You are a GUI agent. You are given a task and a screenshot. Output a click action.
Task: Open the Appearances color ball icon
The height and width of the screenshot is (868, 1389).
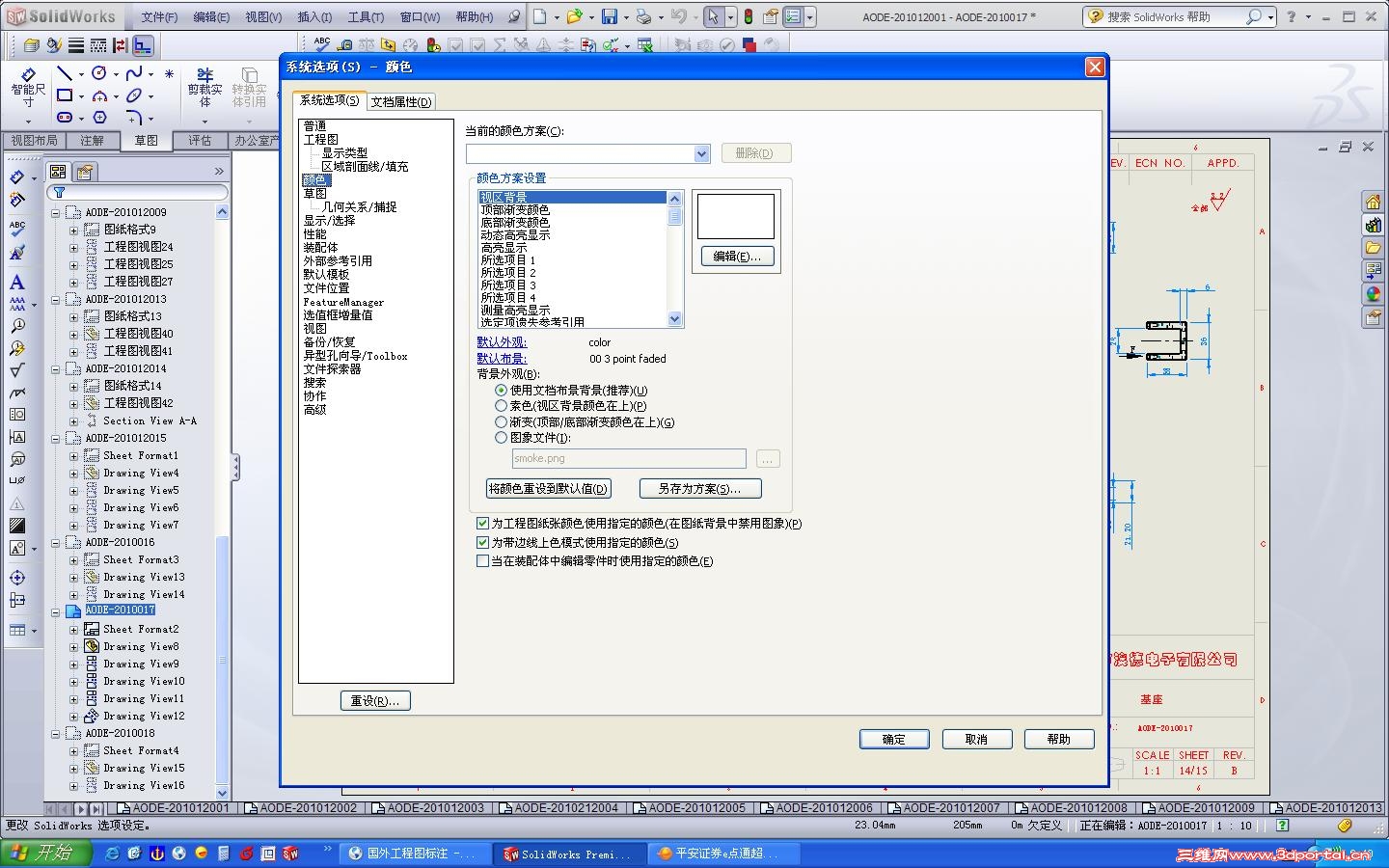pos(1373,294)
